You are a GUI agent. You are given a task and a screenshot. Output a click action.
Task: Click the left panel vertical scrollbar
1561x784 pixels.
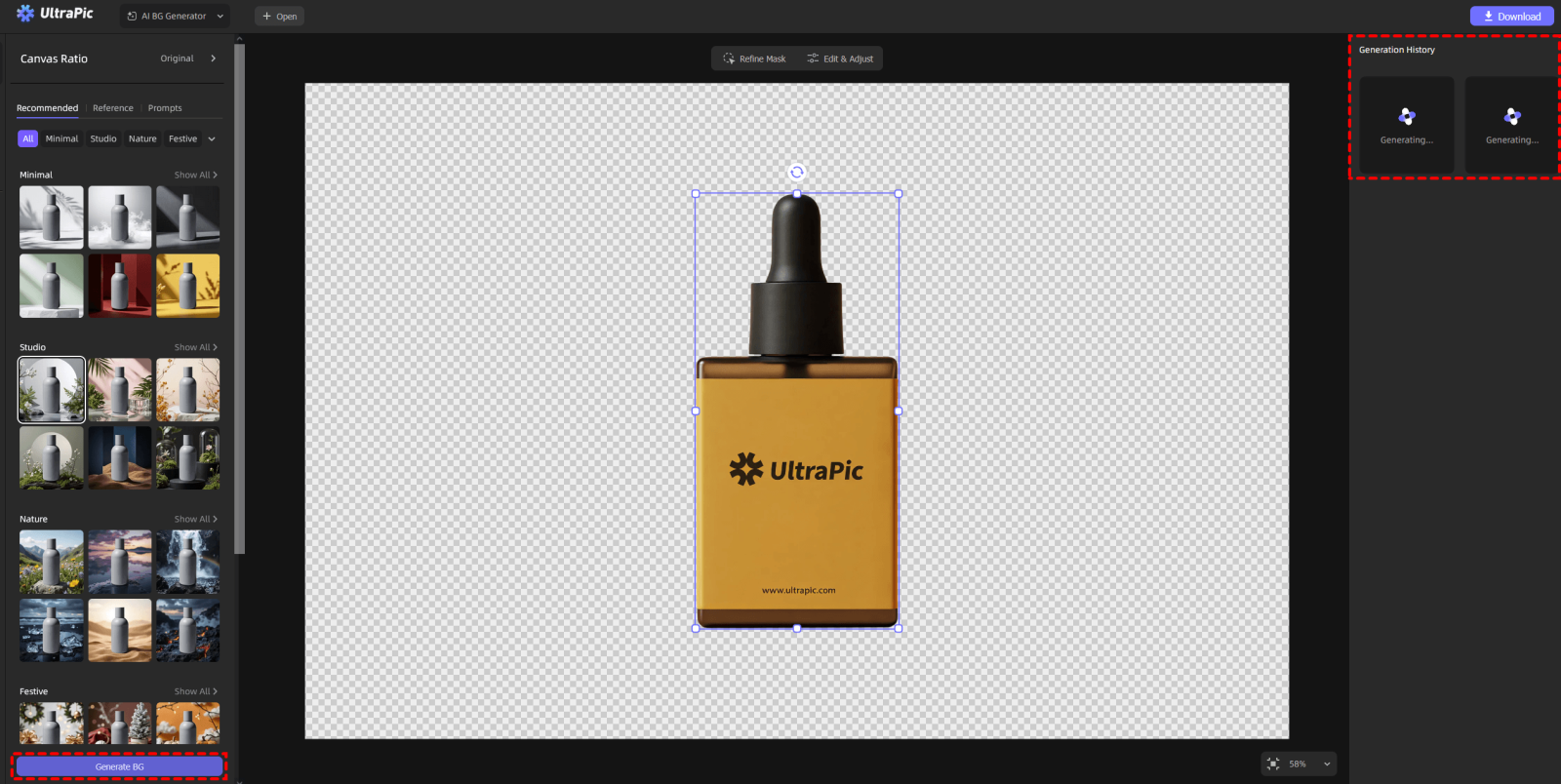coord(239,297)
